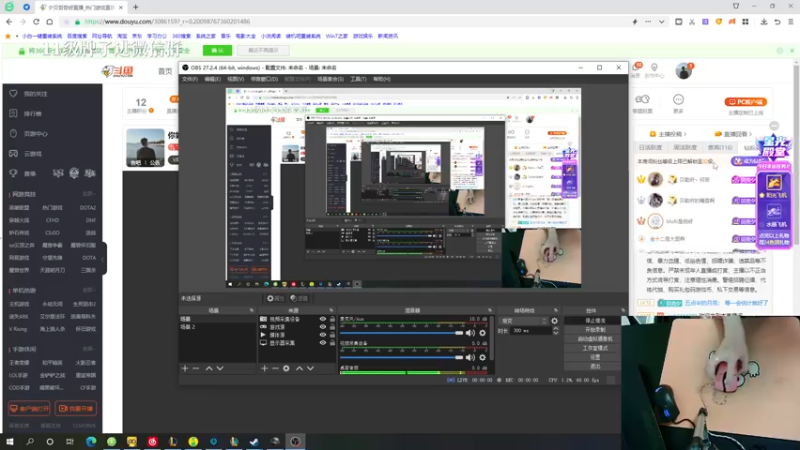Viewport: 800px width, 450px height.
Task: Reload the browser page
Action: click(x=36, y=22)
